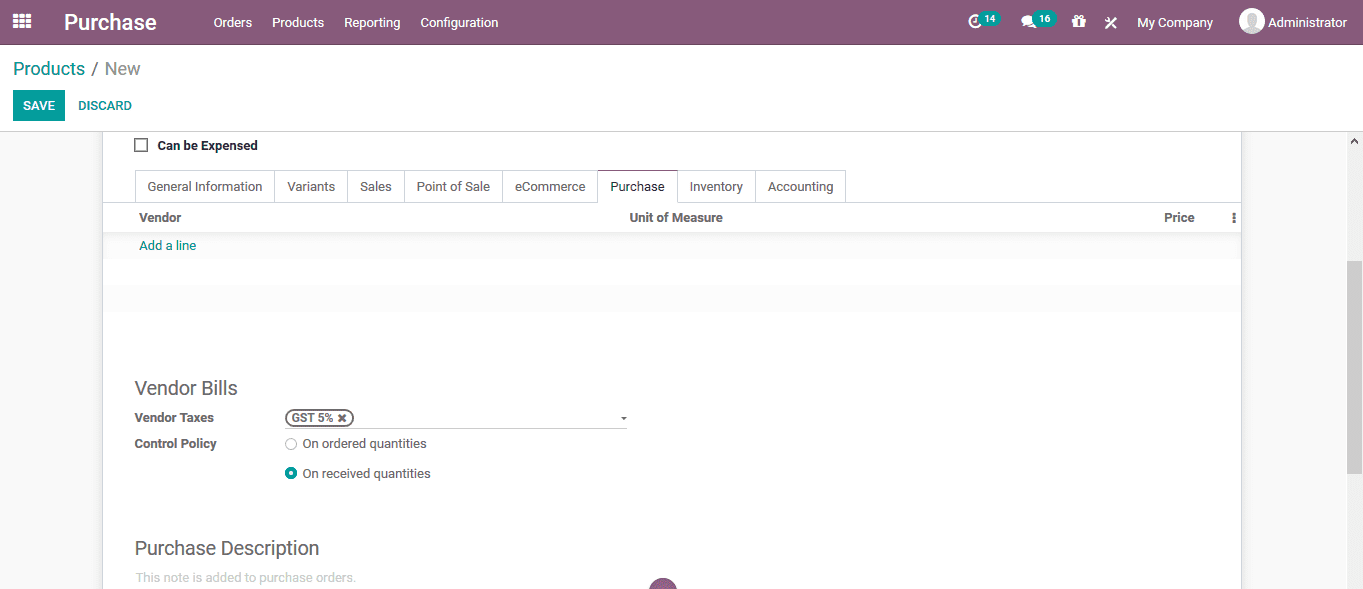Open the optional columns three-dot icon
Screen dimensions: 1363x589
click(1233, 217)
